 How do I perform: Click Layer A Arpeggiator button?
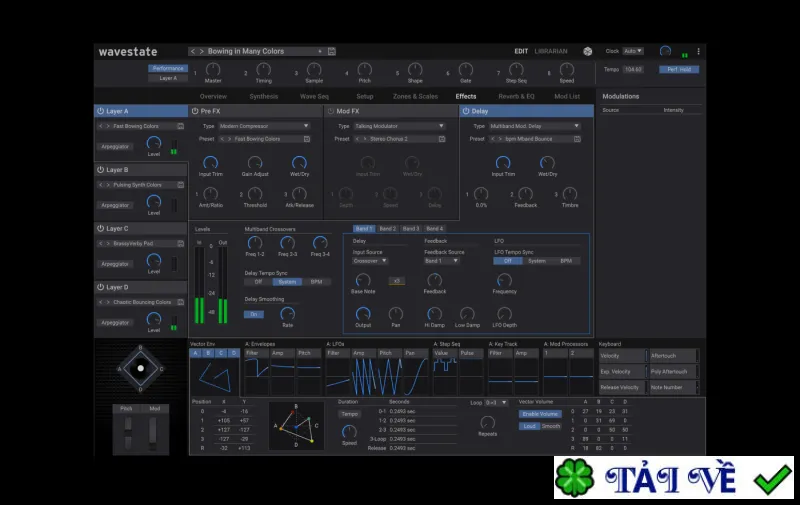click(115, 146)
